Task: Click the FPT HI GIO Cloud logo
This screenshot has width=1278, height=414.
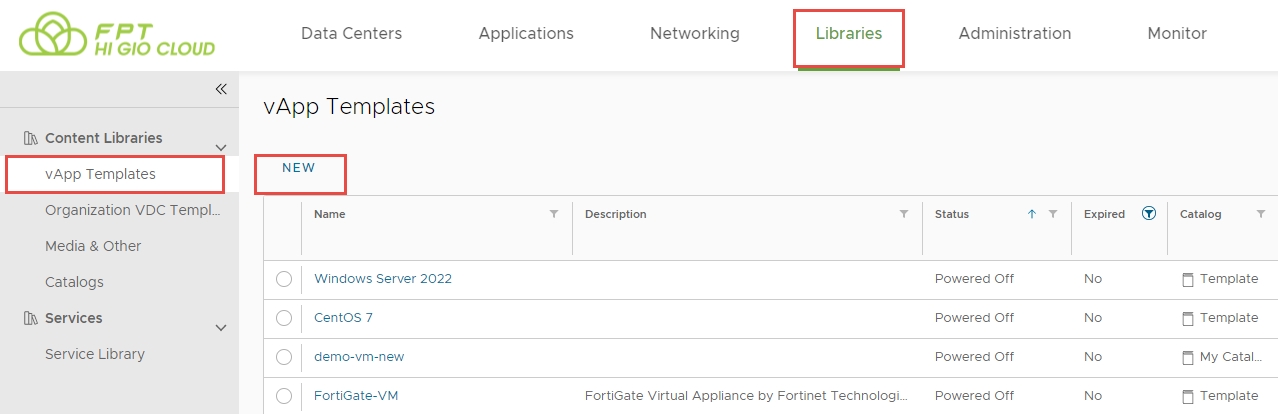Action: [x=117, y=35]
